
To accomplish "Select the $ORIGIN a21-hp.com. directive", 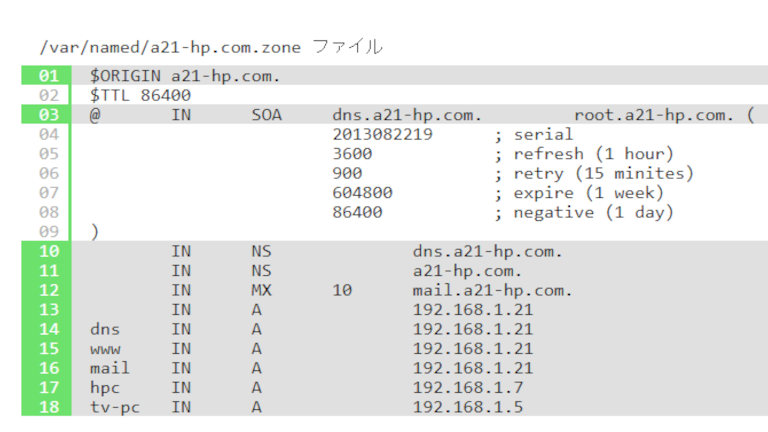I will click(x=185, y=76).
